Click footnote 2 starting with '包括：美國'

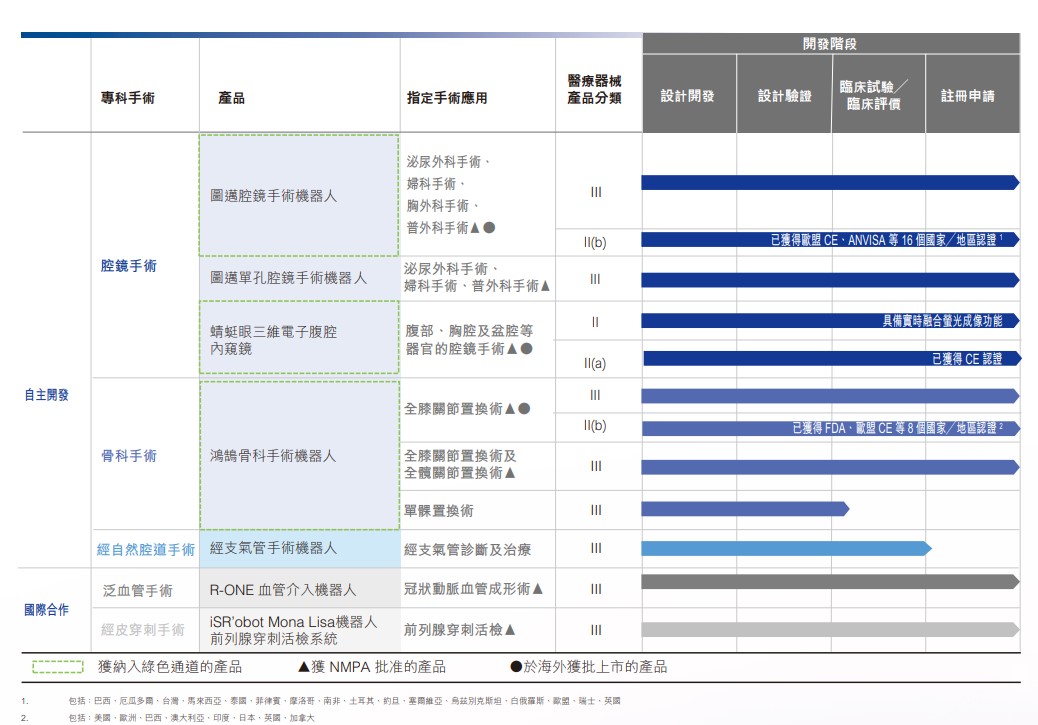point(191,718)
